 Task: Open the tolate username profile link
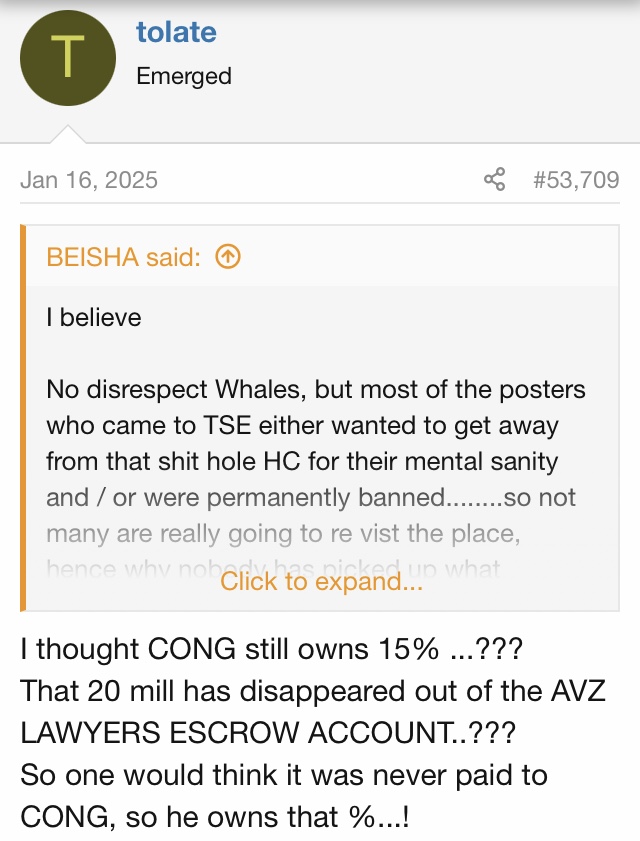coord(176,32)
